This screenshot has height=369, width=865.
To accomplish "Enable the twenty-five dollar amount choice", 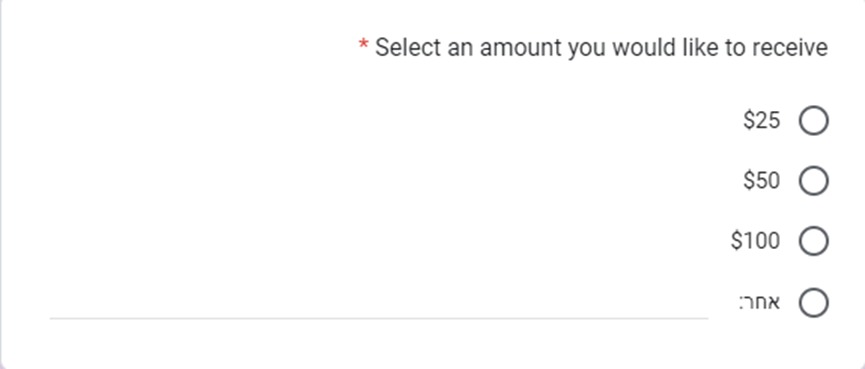I will click(814, 121).
